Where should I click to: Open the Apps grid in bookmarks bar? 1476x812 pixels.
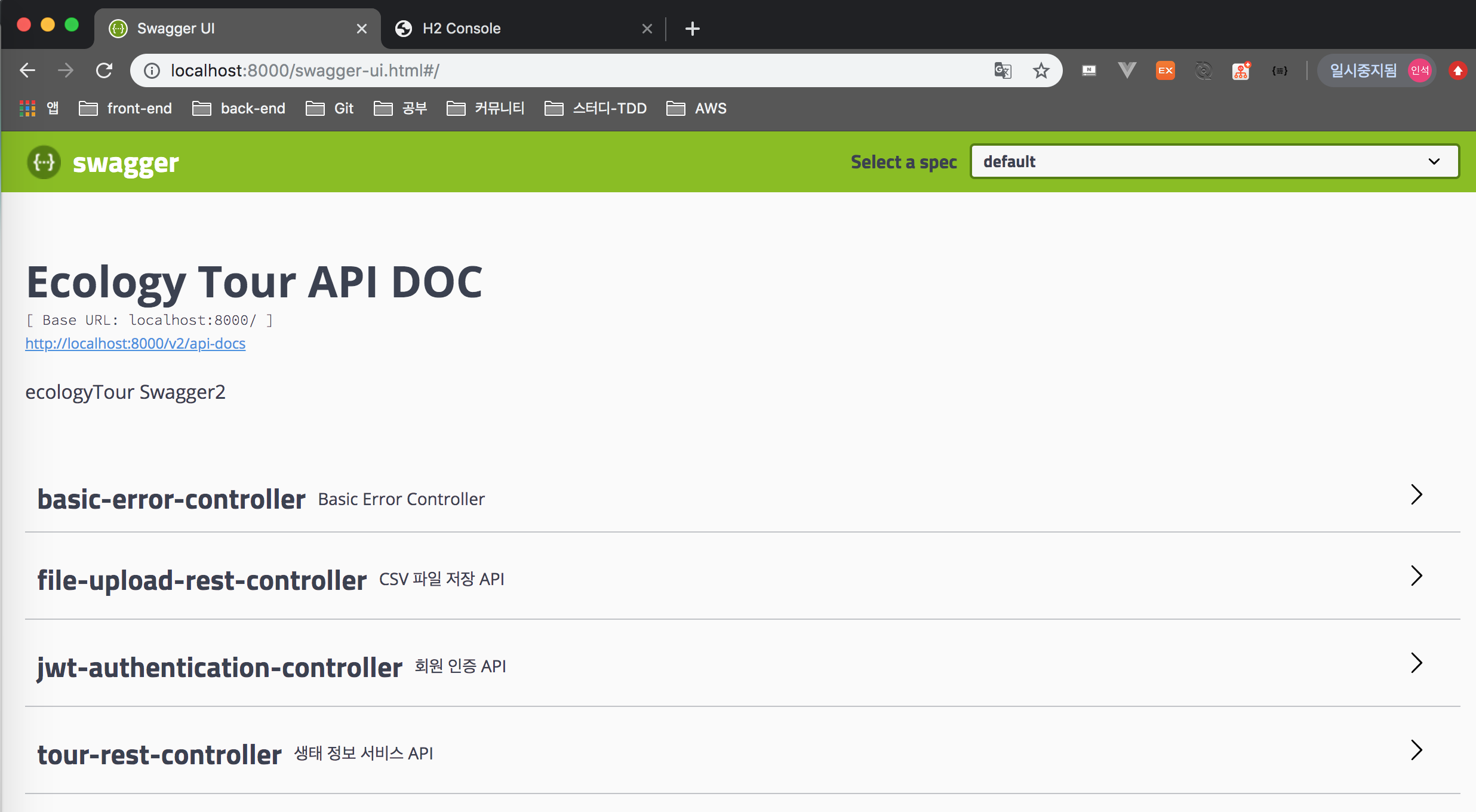[x=27, y=108]
